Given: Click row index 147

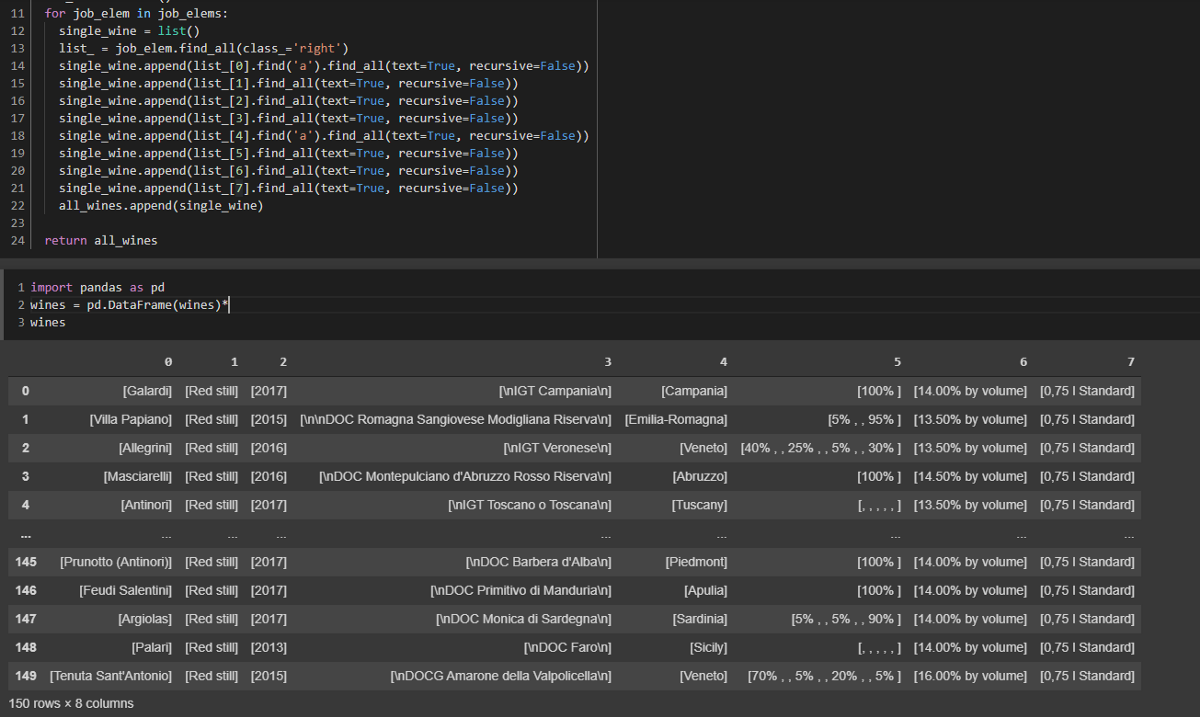Looking at the screenshot, I should [x=26, y=619].
